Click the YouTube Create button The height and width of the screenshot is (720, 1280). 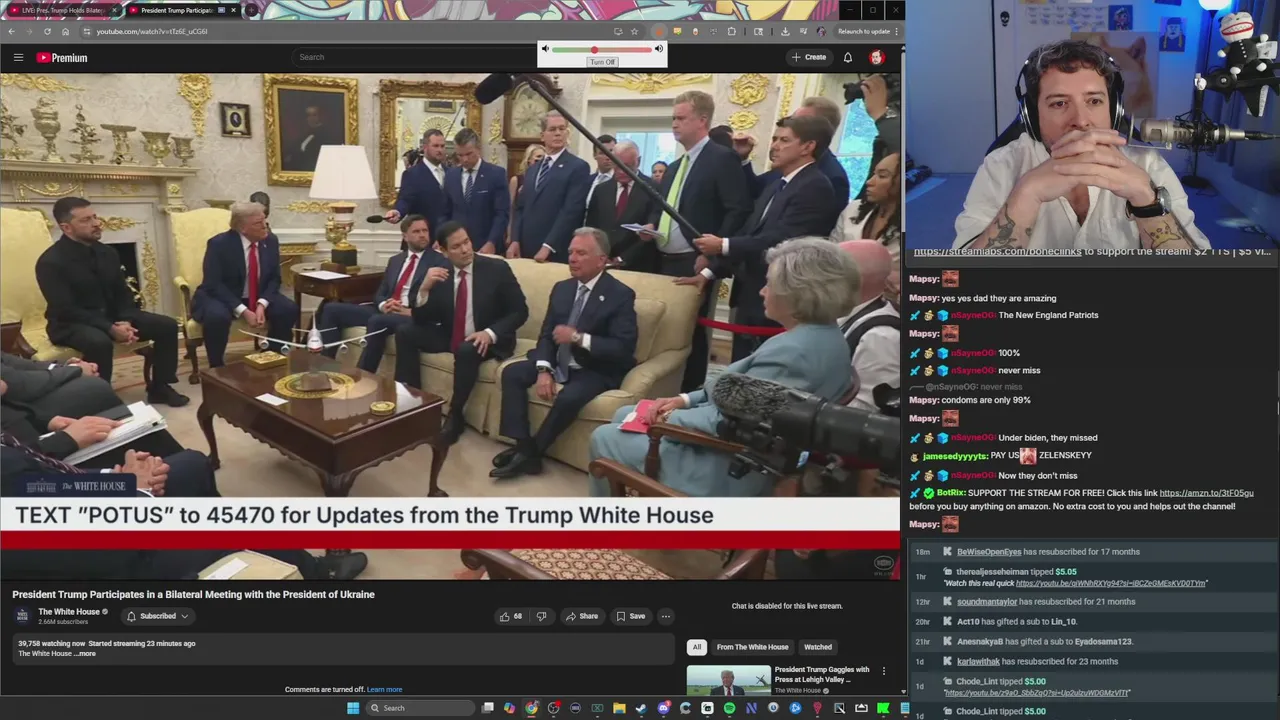(x=809, y=57)
